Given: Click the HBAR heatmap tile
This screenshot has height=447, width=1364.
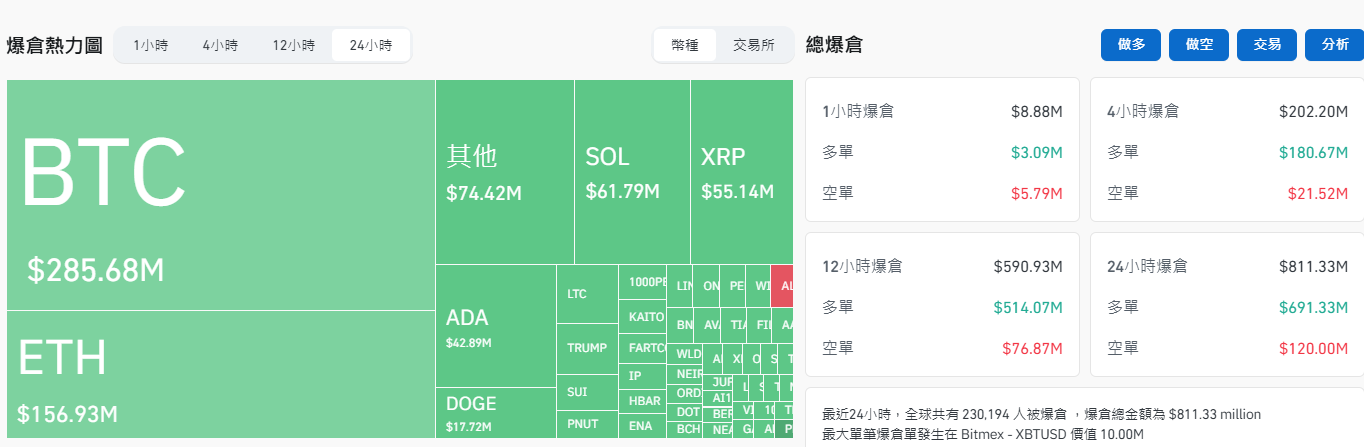Looking at the screenshot, I should [642, 401].
